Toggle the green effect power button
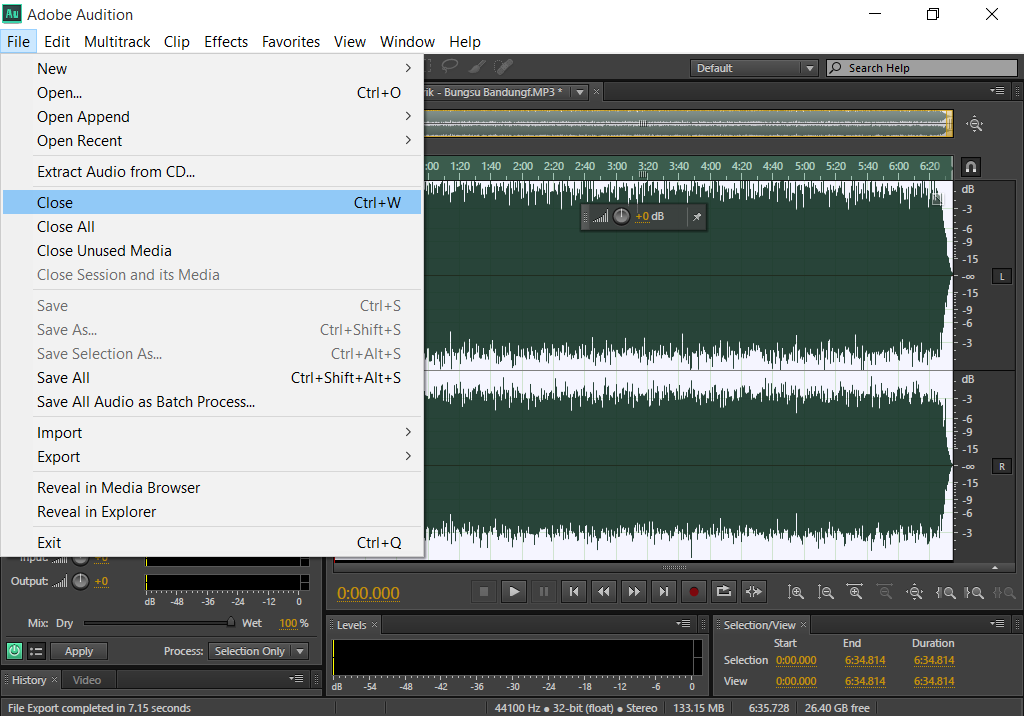 [x=14, y=651]
